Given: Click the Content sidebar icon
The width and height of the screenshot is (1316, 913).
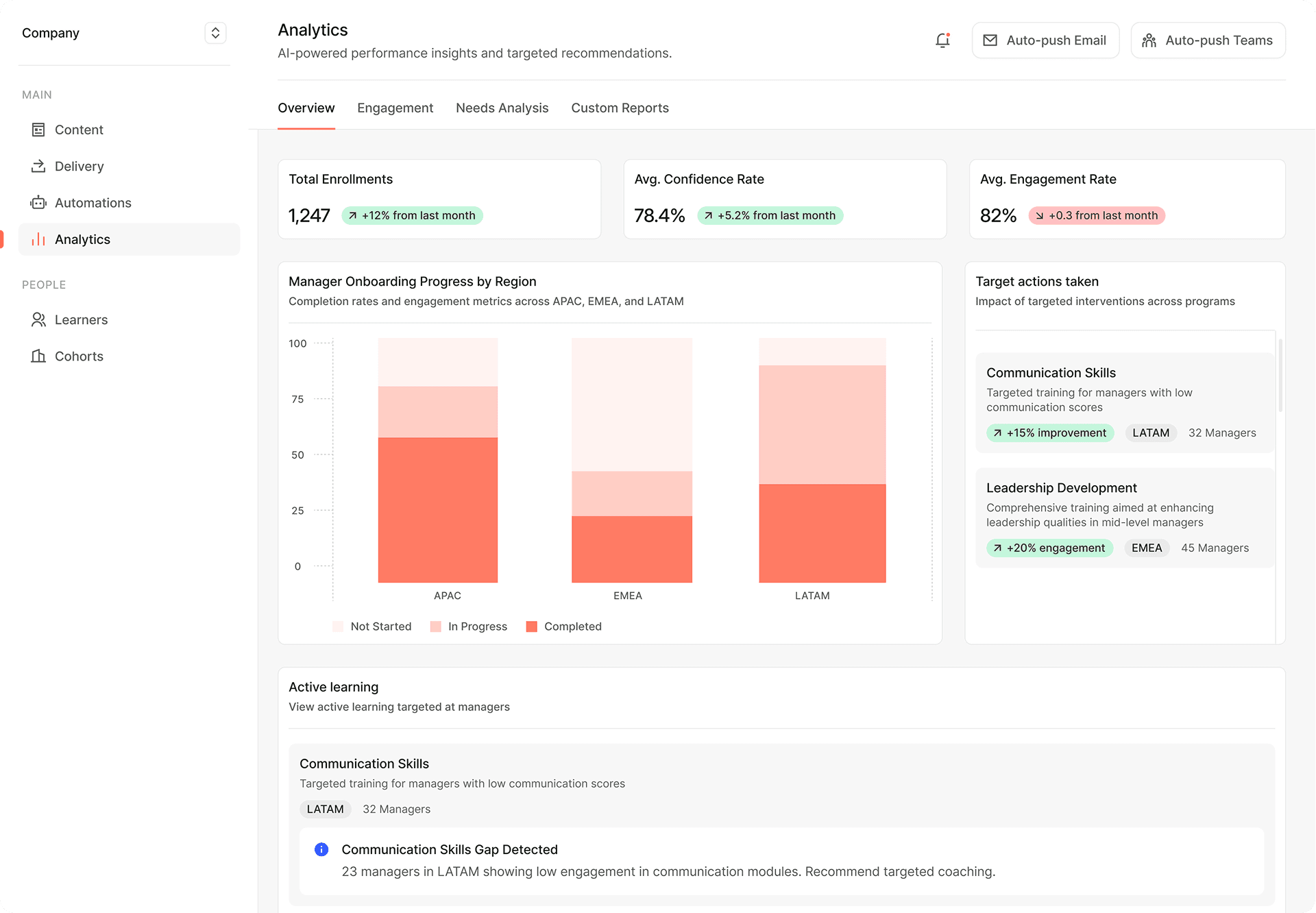Looking at the screenshot, I should (x=38, y=130).
